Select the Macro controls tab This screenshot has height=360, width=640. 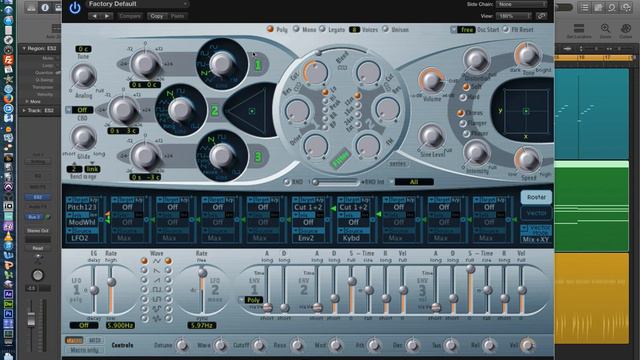74,340
